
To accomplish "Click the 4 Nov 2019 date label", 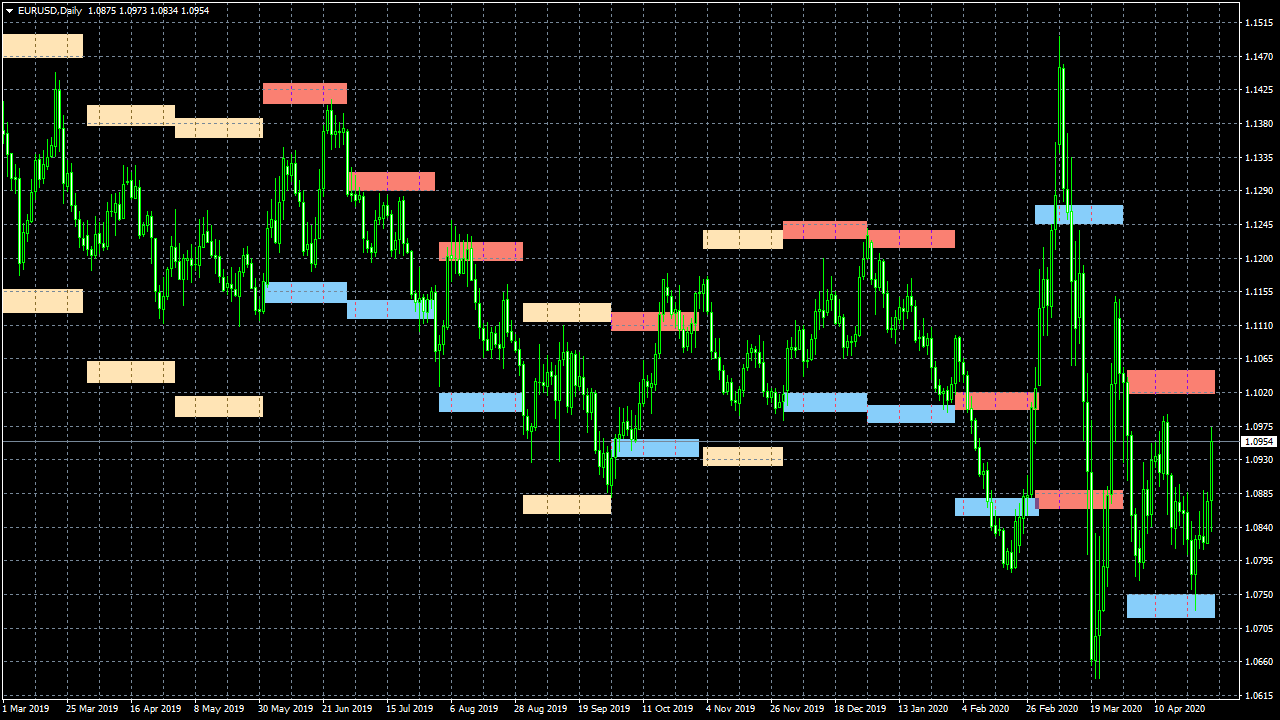I will tap(730, 709).
